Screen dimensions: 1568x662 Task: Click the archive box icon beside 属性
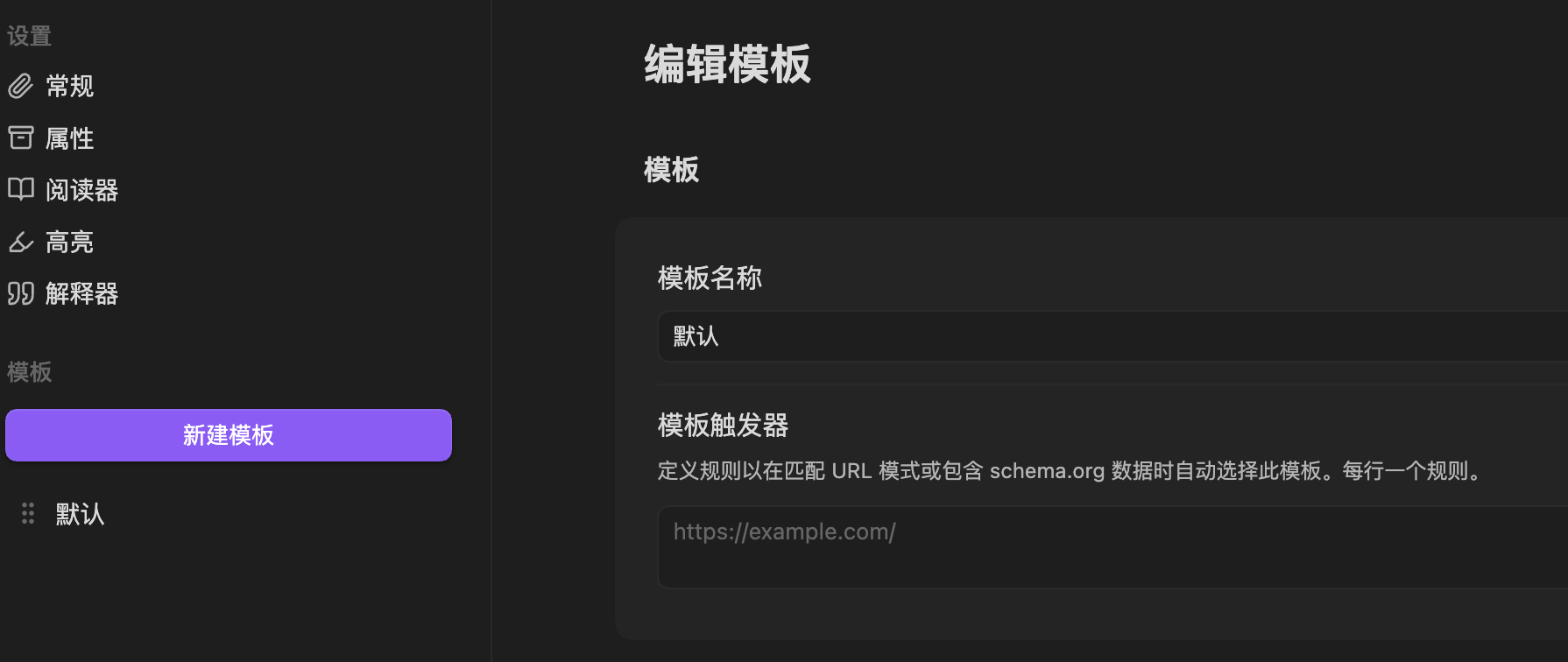[x=20, y=137]
